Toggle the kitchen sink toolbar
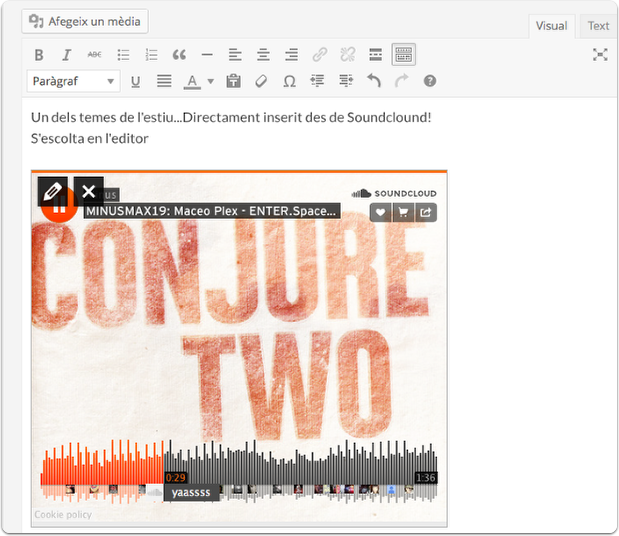The height and width of the screenshot is (536, 619). [x=403, y=54]
